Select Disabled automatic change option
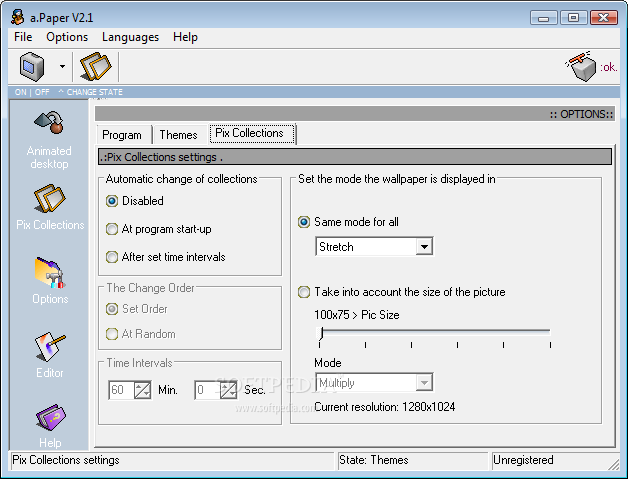The image size is (628, 479). (x=135, y=201)
